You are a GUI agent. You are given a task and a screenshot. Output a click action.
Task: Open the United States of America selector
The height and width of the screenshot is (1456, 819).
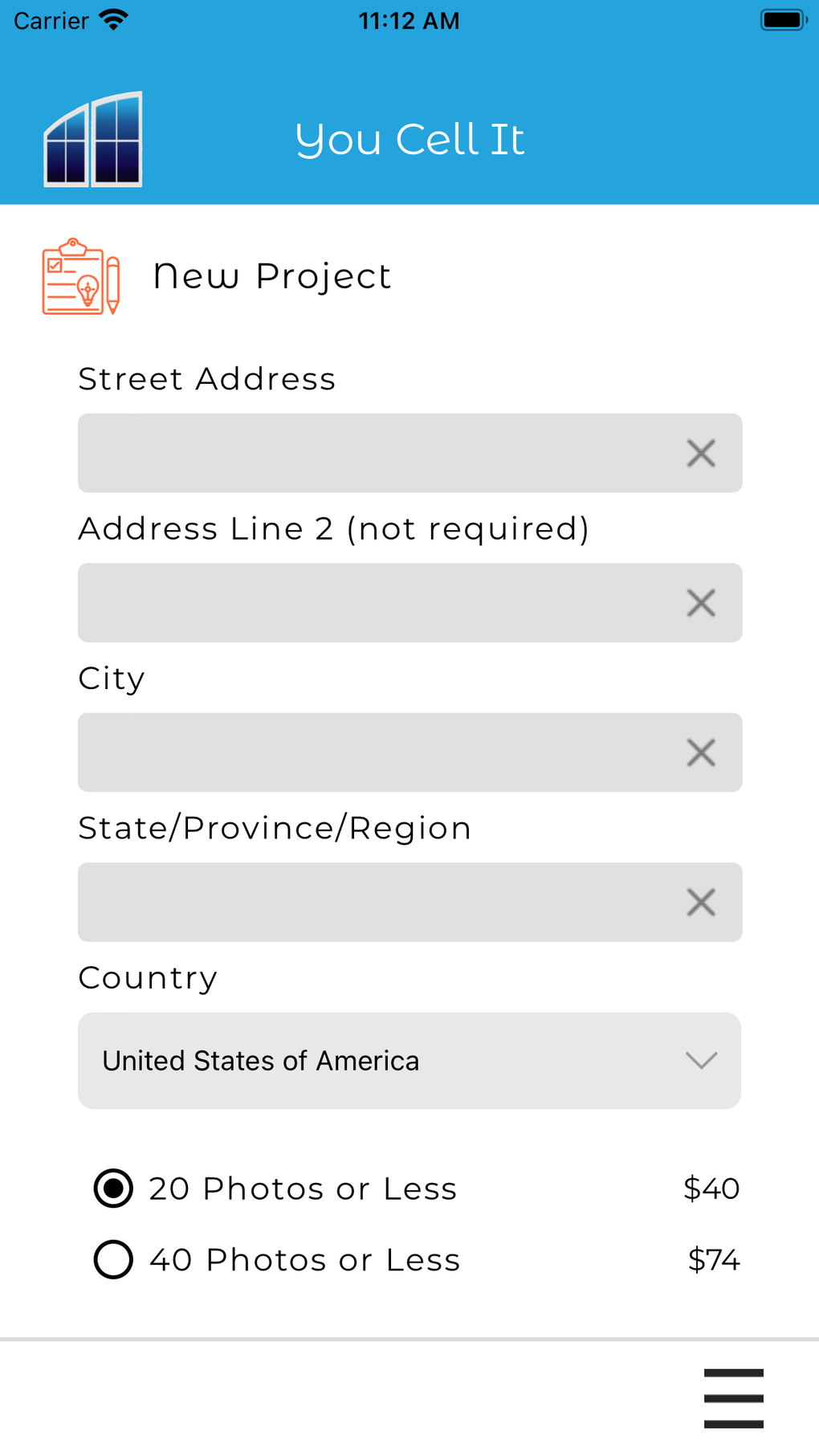click(x=261, y=1061)
